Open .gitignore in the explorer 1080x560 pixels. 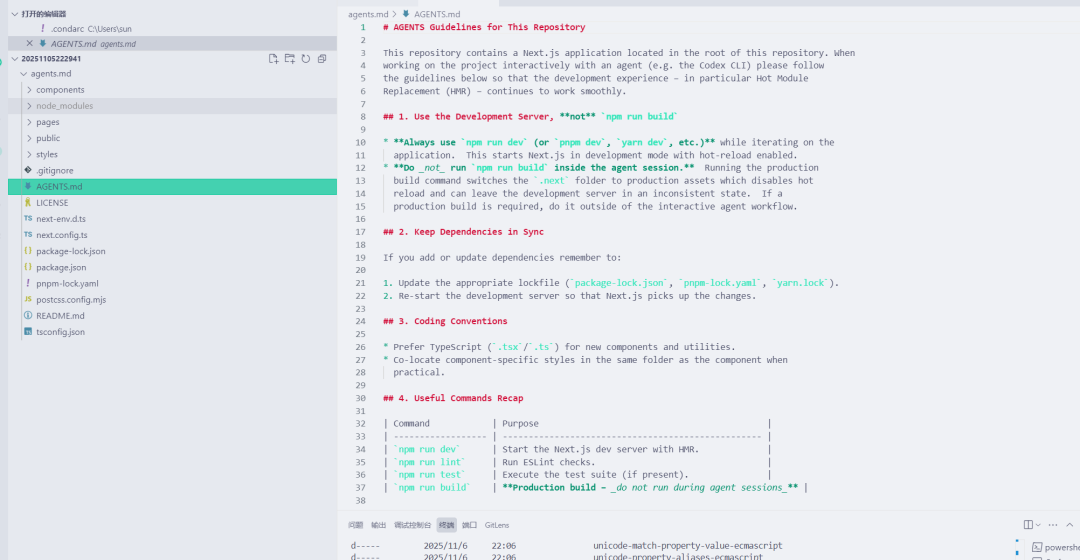(x=172, y=170)
